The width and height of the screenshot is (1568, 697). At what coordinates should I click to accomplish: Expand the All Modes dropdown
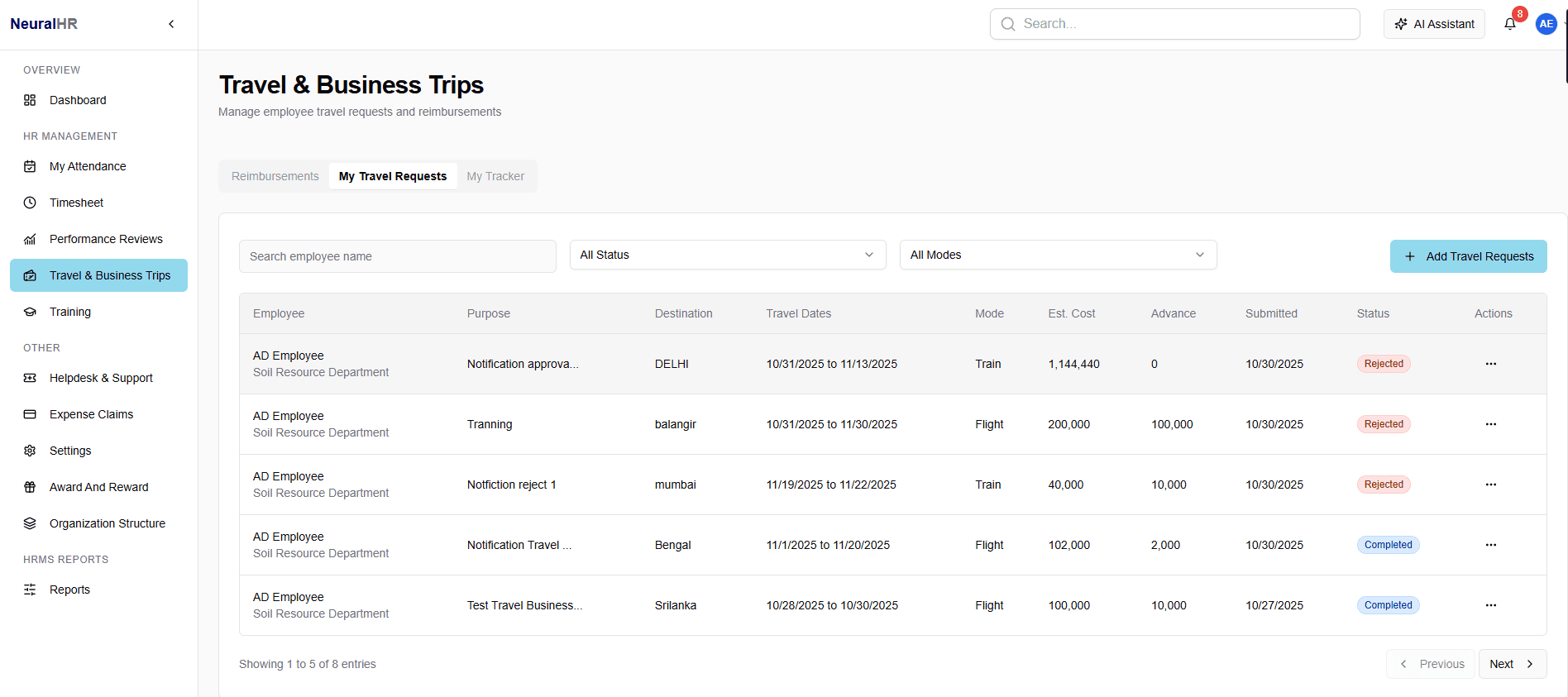[1058, 255]
